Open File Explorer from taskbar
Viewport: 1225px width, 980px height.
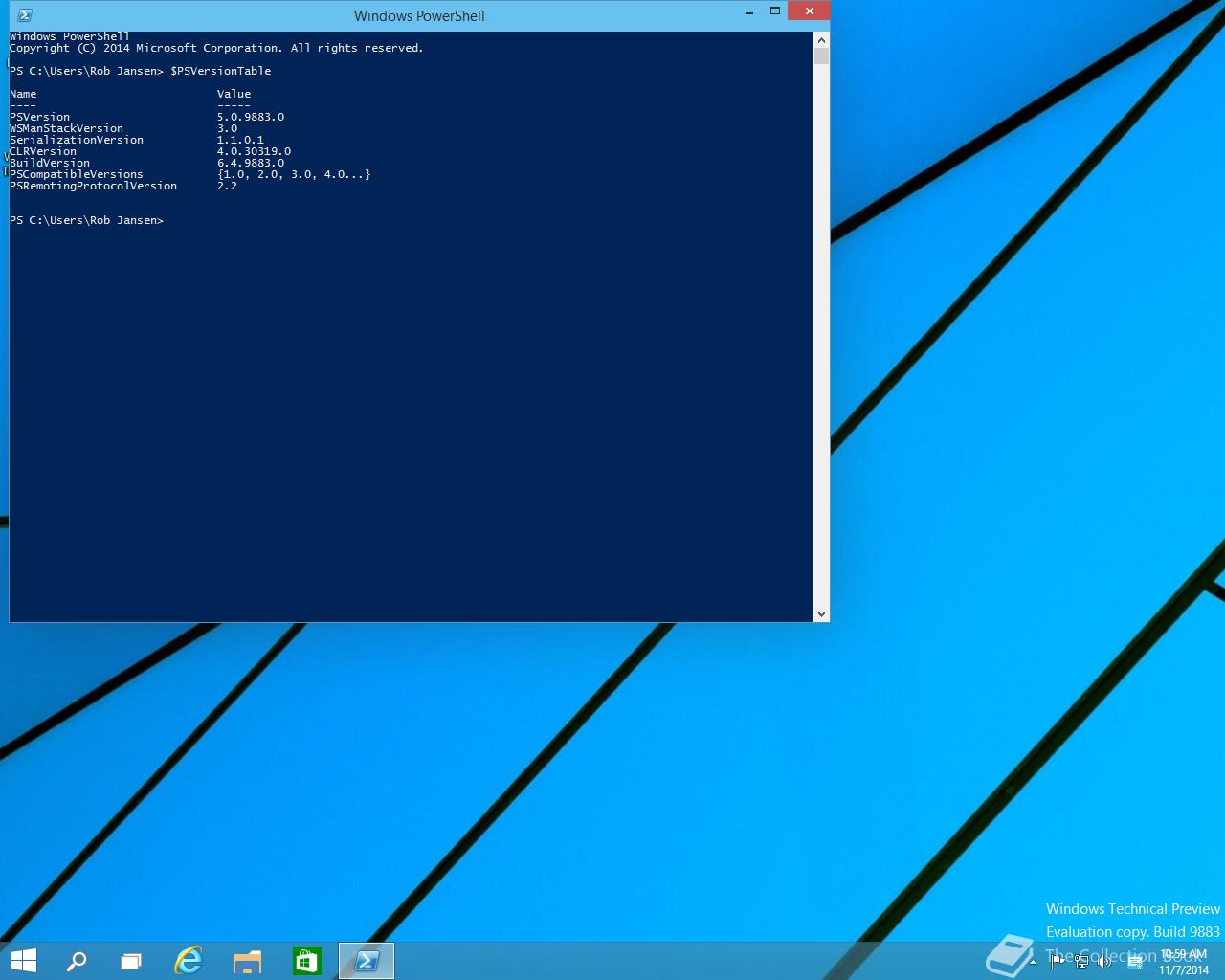pos(247,961)
